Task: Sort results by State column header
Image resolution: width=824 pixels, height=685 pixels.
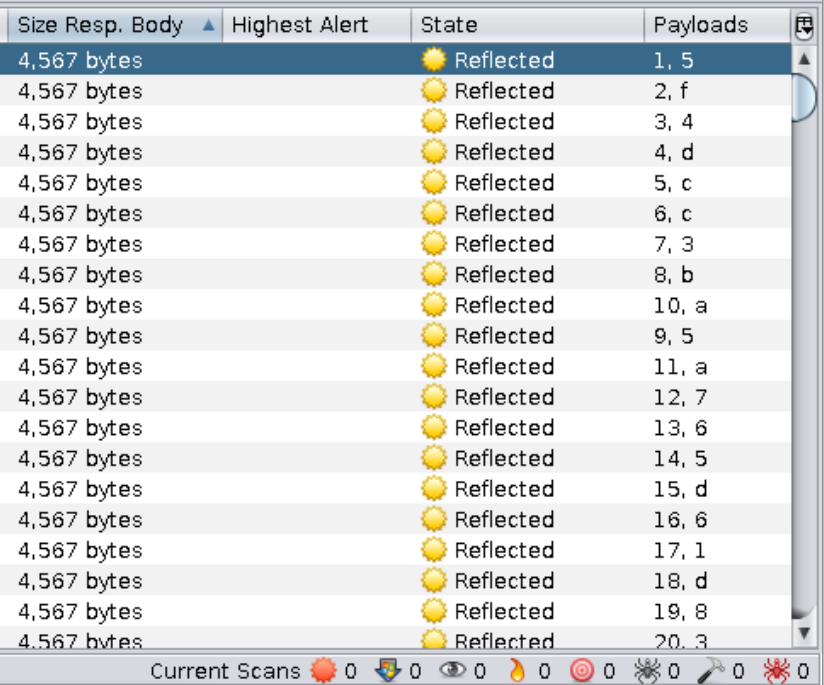Action: tap(449, 26)
